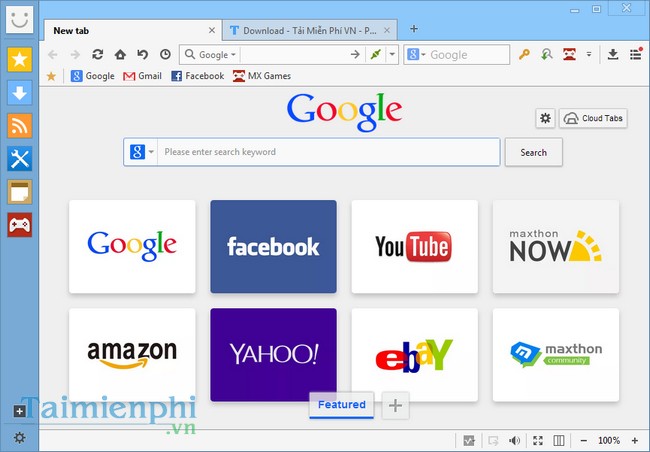Toggle the status bar CPU monitor icon
The height and width of the screenshot is (452, 650).
(469, 440)
